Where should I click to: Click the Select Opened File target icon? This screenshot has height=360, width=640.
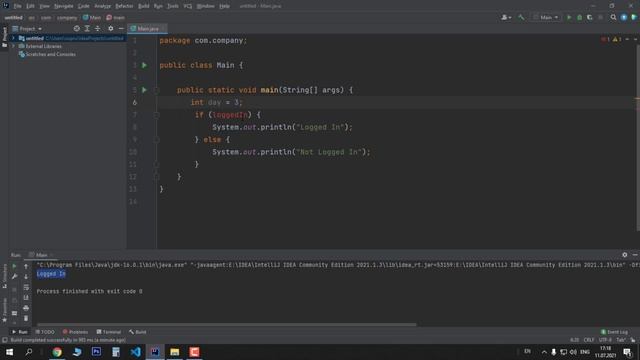[76, 29]
